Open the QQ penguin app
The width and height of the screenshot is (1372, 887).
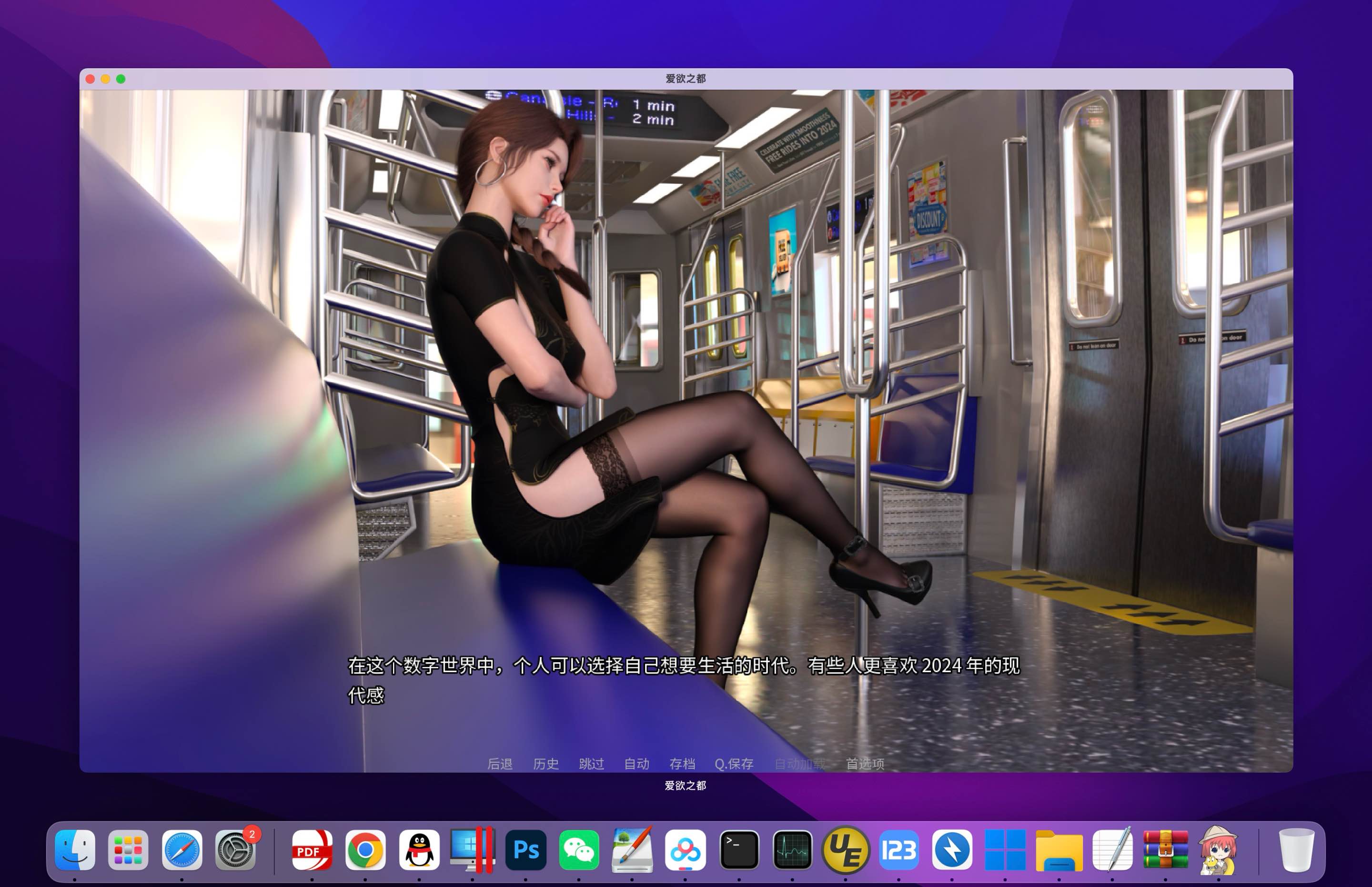[x=419, y=849]
